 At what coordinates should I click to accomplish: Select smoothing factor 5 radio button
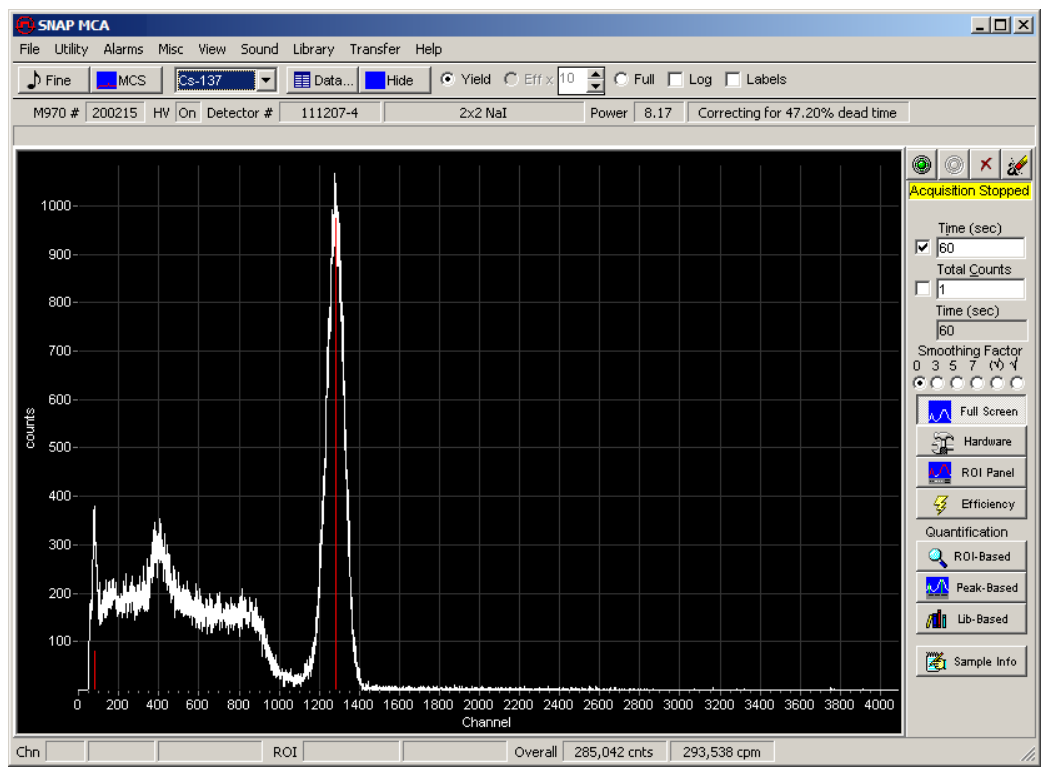point(958,382)
